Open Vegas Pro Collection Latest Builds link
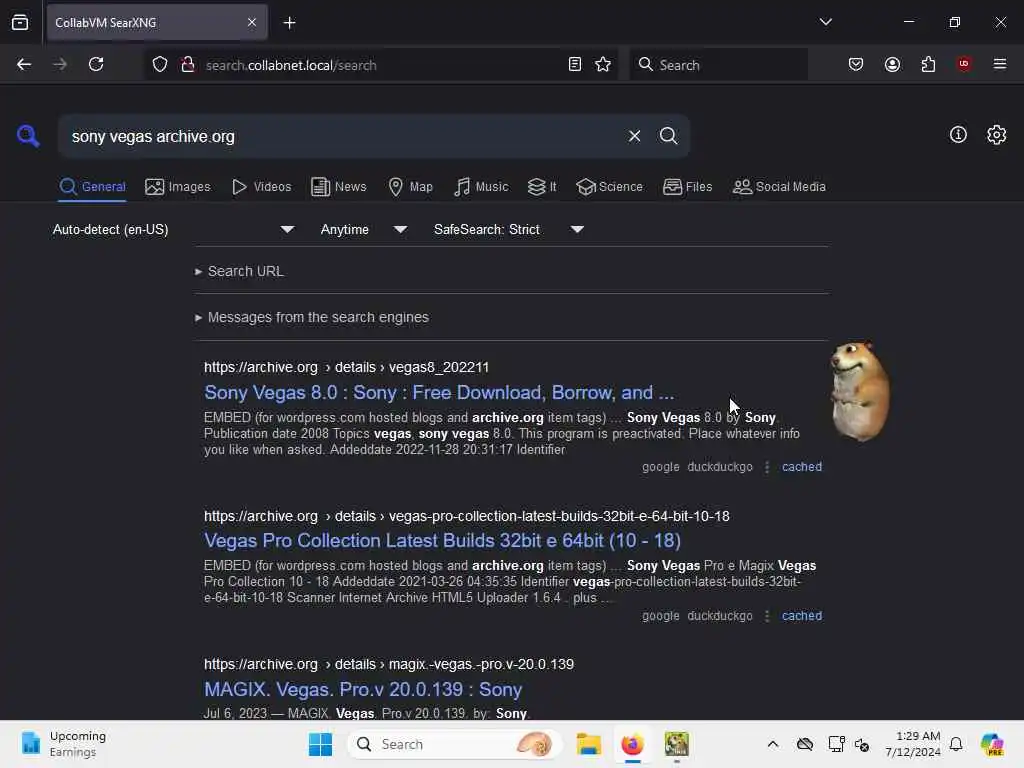This screenshot has width=1024, height=768. pyautogui.click(x=442, y=541)
